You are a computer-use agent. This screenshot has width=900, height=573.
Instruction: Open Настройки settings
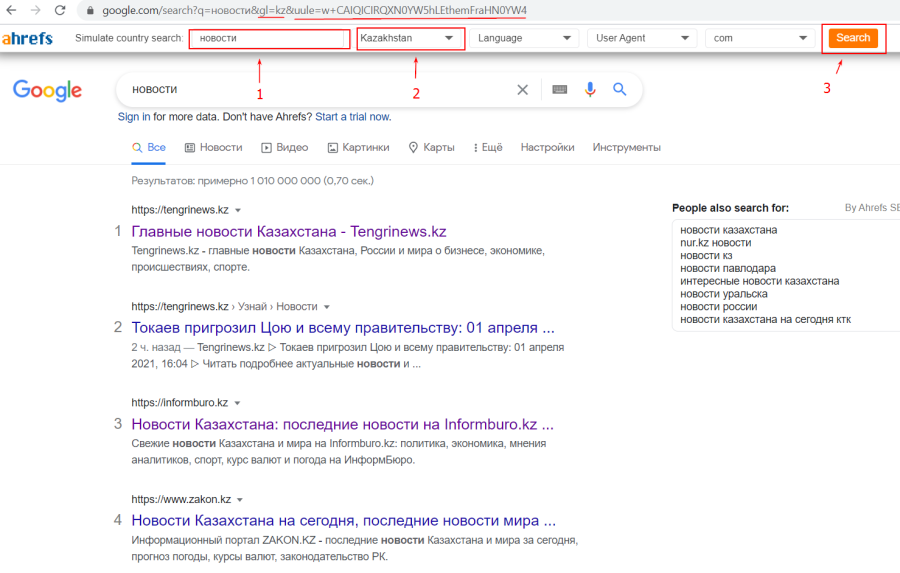[548, 148]
